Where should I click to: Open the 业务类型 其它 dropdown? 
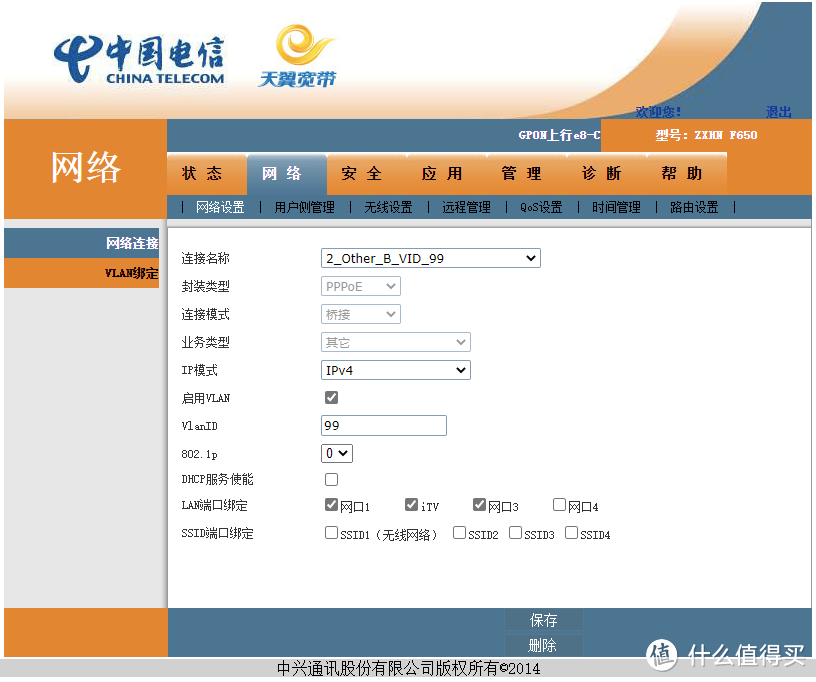coord(396,342)
